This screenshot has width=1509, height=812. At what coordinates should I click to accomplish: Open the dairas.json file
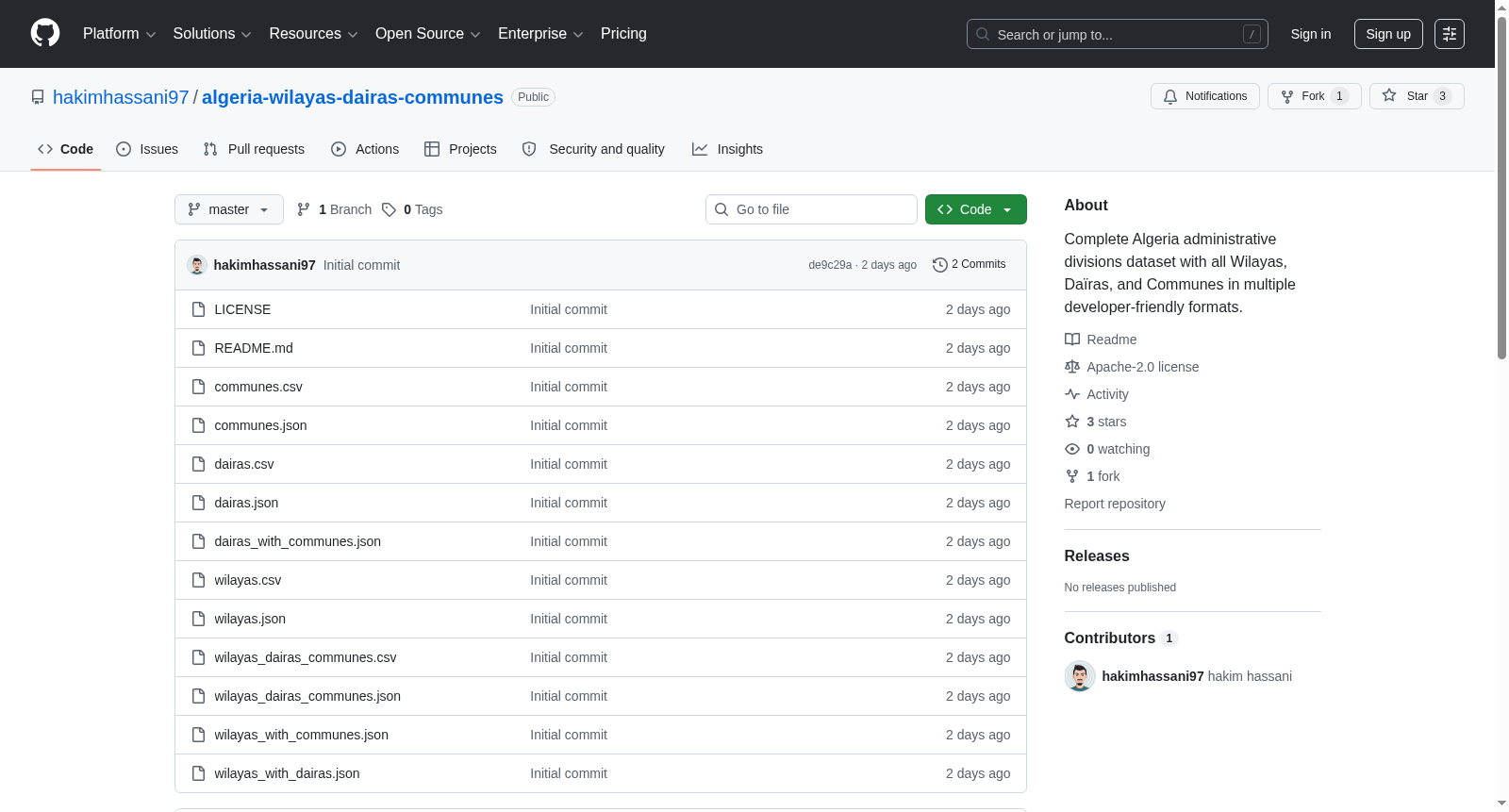click(x=246, y=503)
